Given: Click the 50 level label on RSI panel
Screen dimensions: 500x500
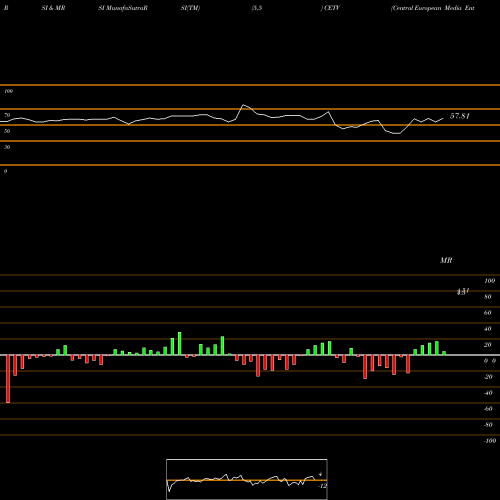Looking at the screenshot, I should (x=7, y=131).
